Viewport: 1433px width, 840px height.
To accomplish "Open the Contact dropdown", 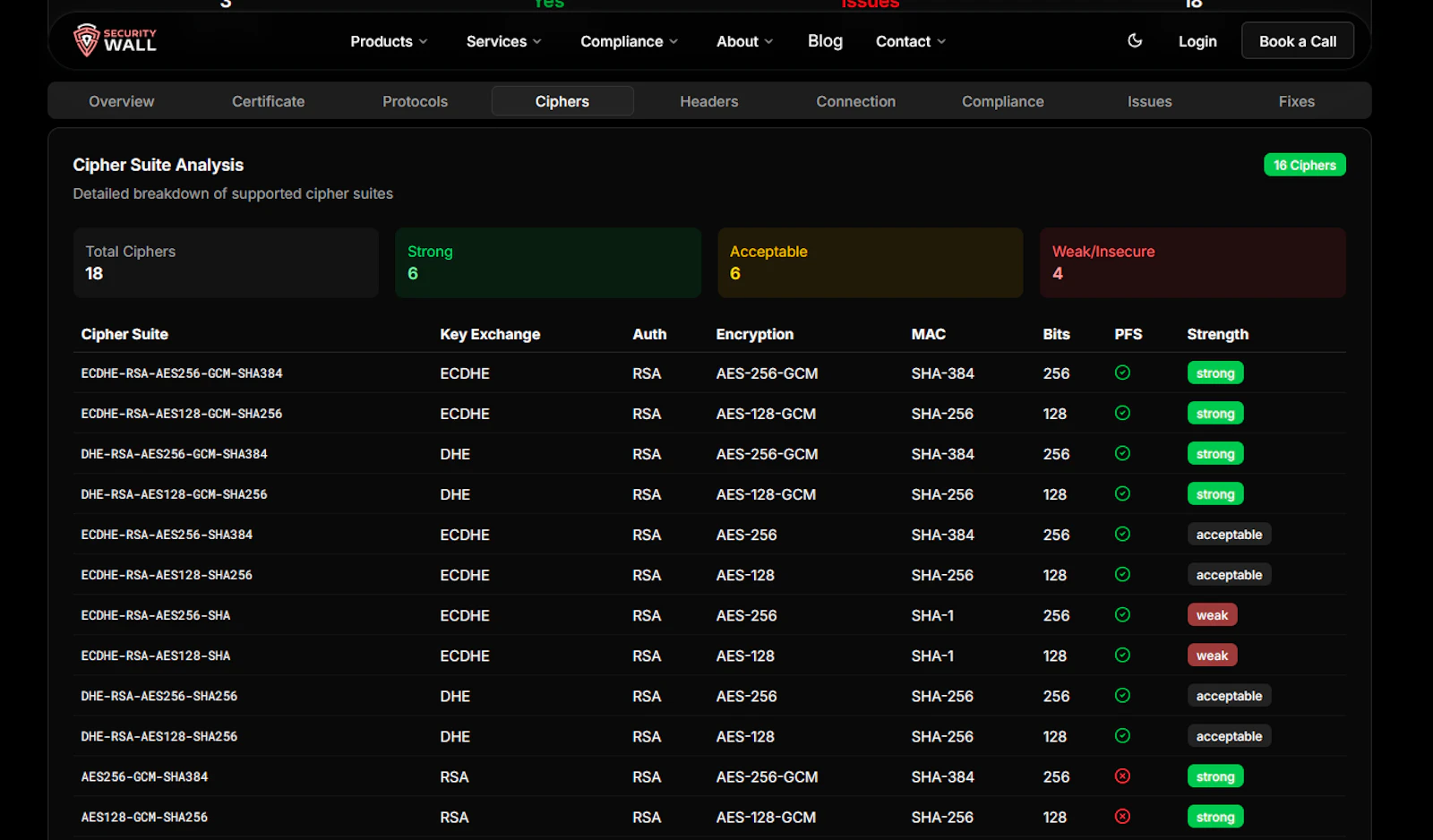I will [x=911, y=41].
